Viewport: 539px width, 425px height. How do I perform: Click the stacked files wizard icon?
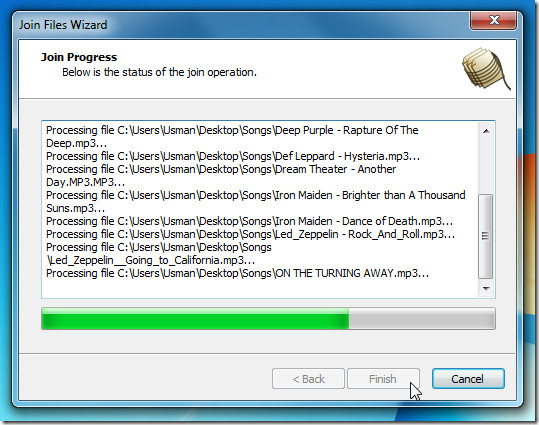click(486, 69)
